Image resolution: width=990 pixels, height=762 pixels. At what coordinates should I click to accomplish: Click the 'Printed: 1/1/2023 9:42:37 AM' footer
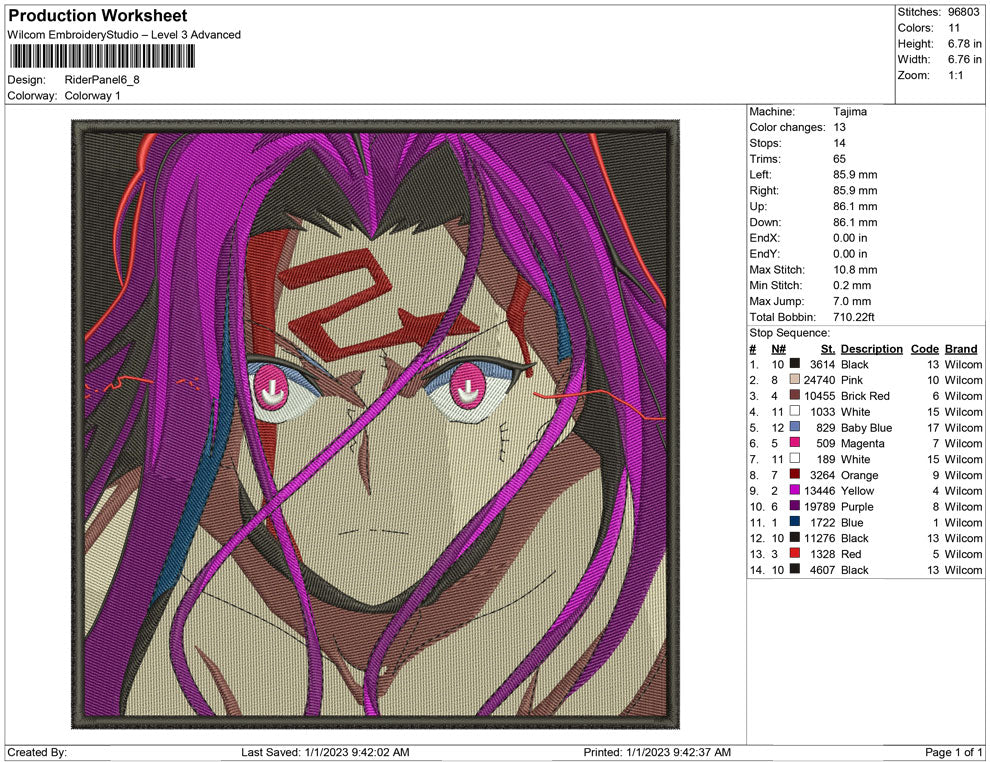[x=657, y=752]
